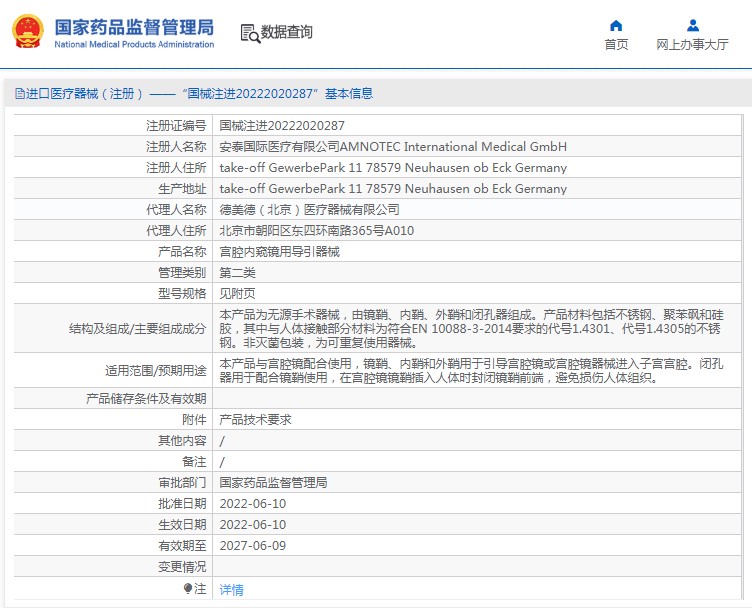Screen dimensions: 752x608
Task: Click the 有效期至 label
Action: pos(182,546)
